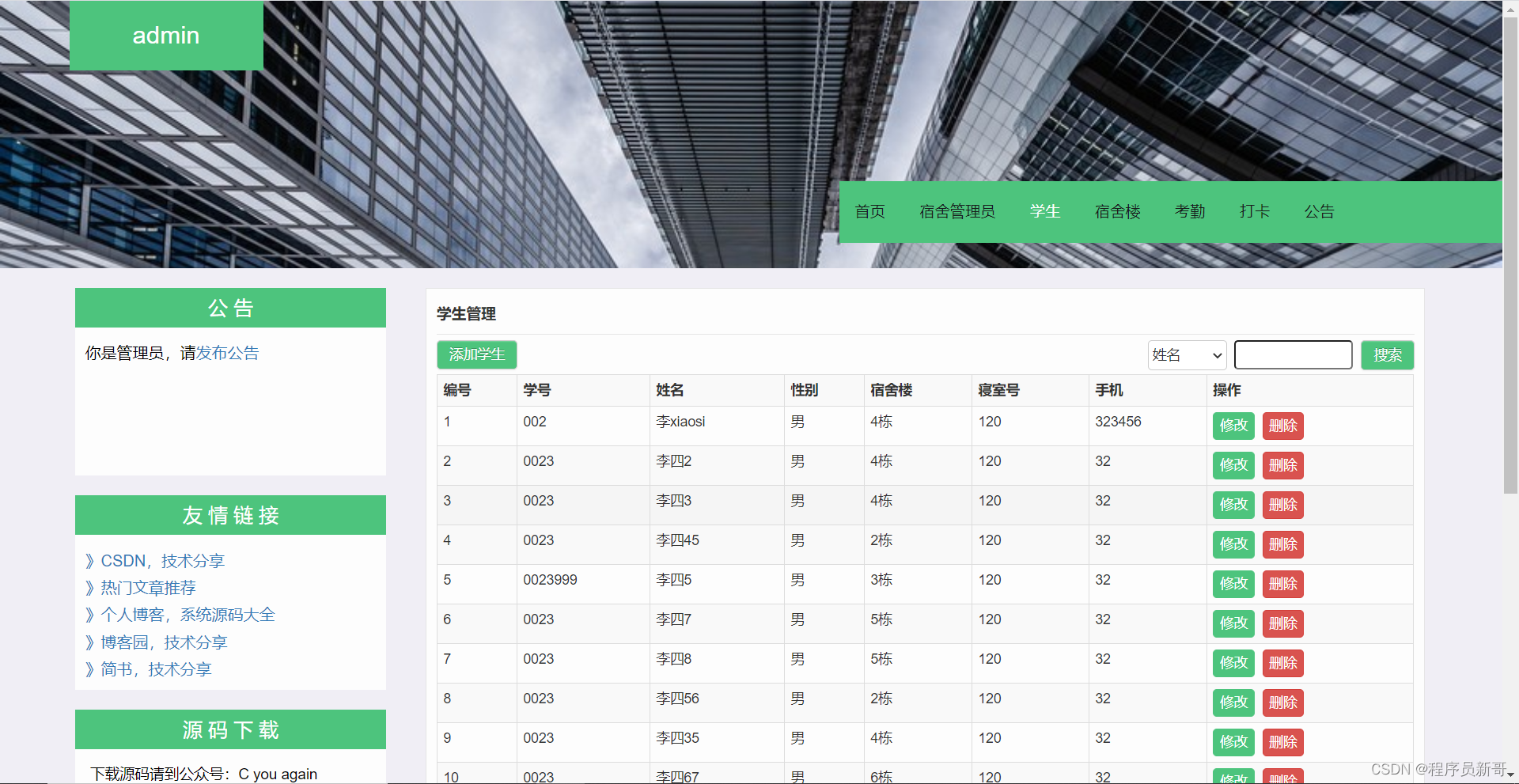Click 修改 for student 李四7
The height and width of the screenshot is (784, 1519).
[x=1233, y=623]
